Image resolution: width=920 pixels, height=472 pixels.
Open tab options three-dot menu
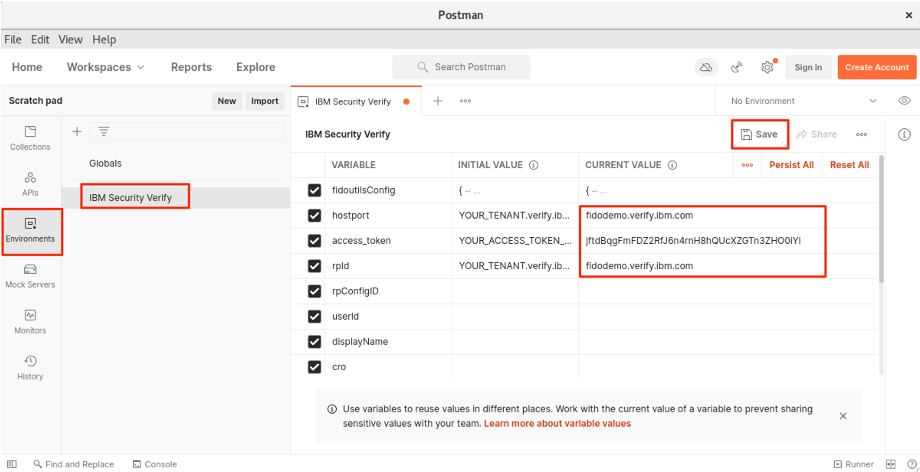pos(465,101)
